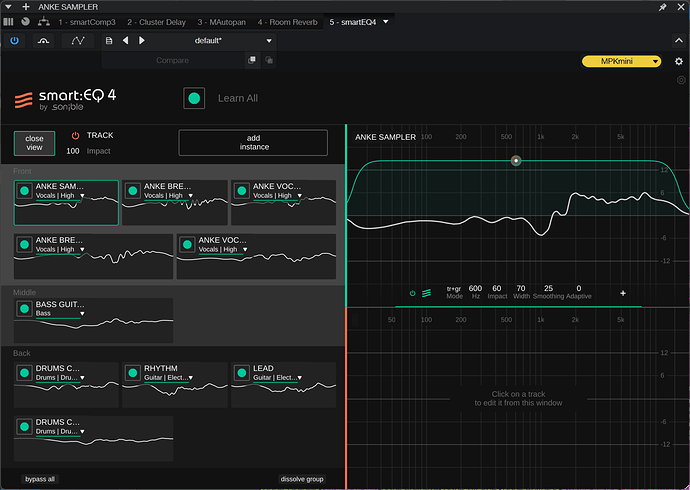
Task: Toggle BASS GUIT... green button
Action: coord(25,309)
